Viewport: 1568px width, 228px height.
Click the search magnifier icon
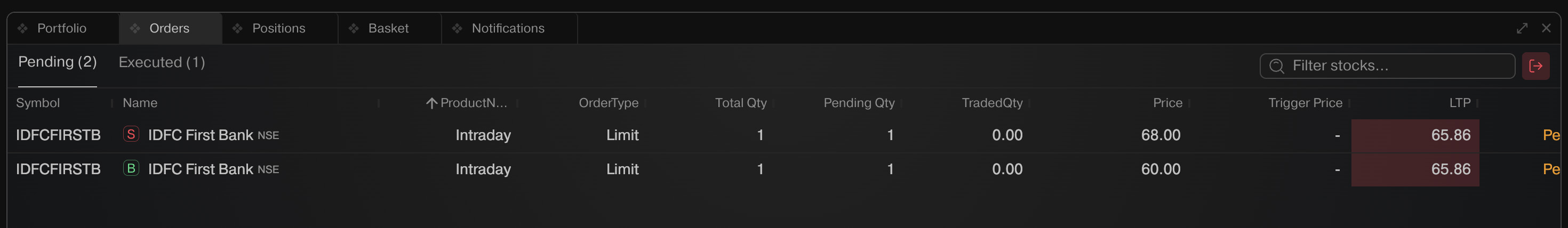[x=1276, y=66]
